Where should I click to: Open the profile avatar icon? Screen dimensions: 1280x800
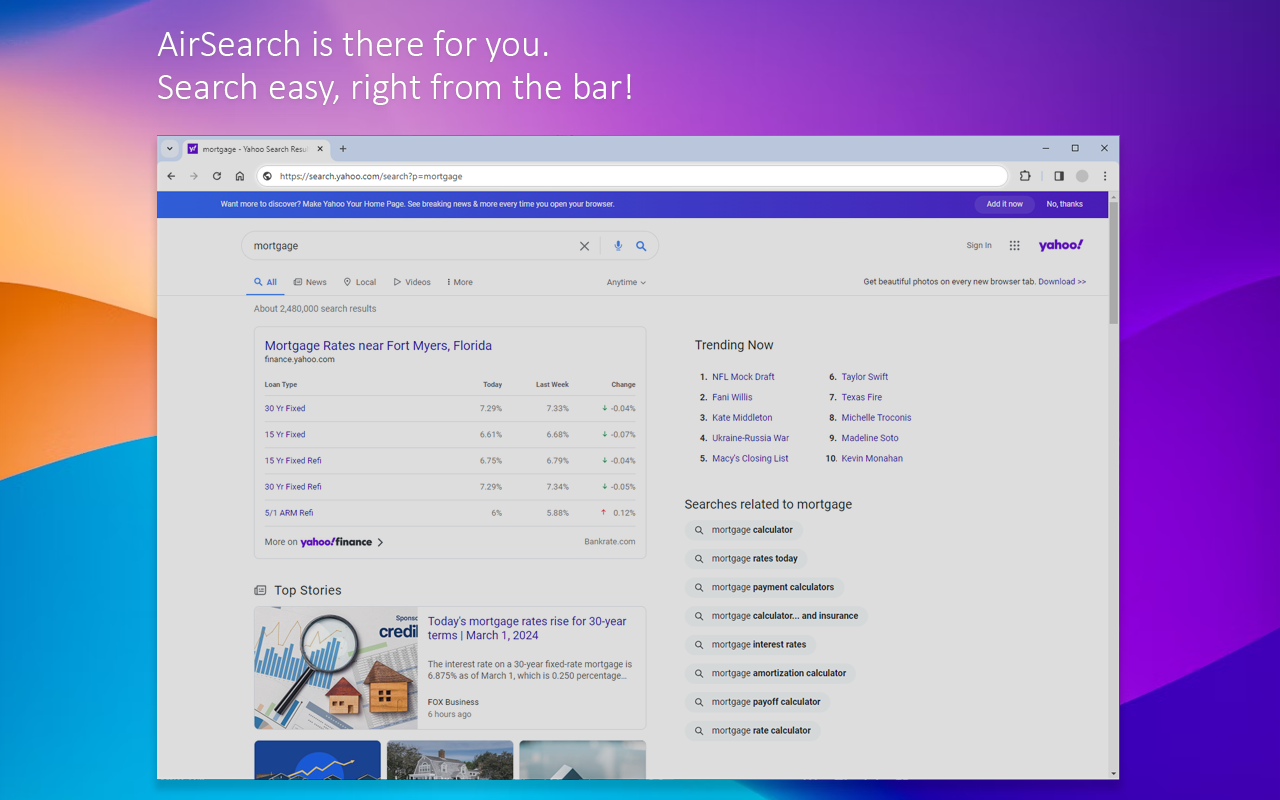click(x=1082, y=176)
